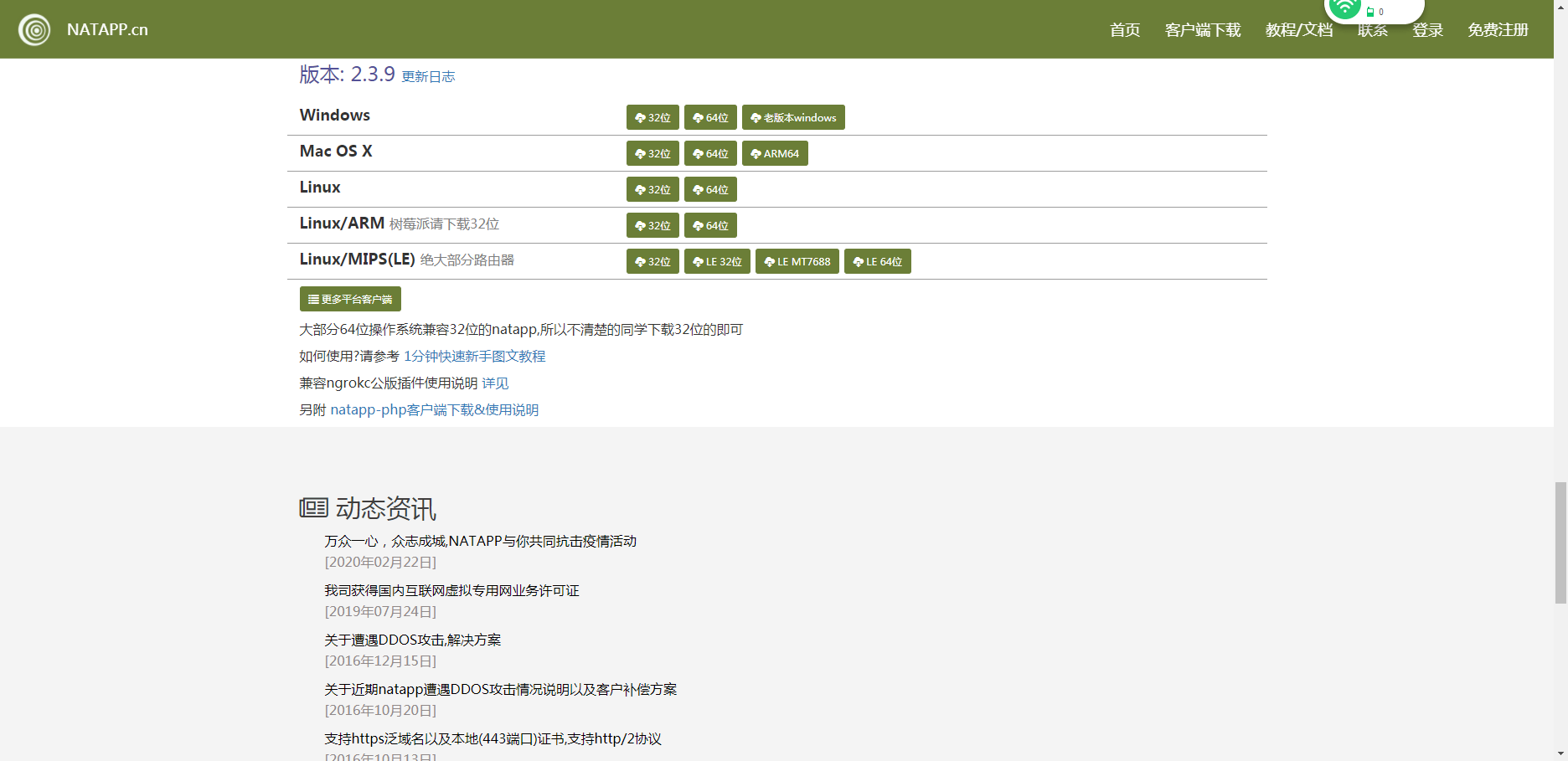Click the Windows row label

[x=335, y=116]
